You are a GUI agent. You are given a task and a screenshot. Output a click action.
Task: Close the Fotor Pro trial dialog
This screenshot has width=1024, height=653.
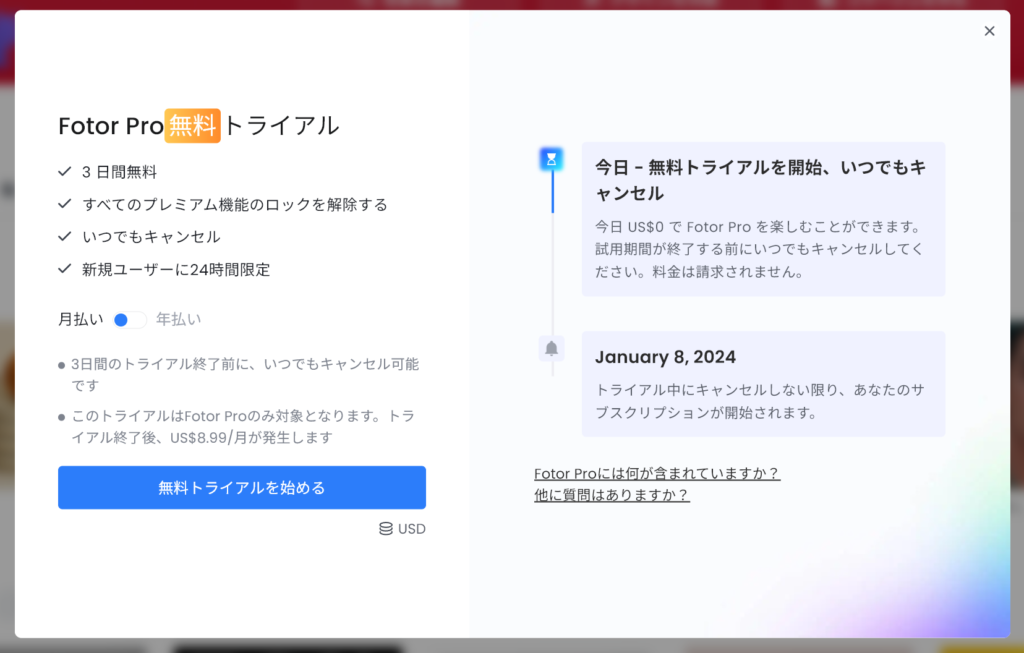[989, 31]
